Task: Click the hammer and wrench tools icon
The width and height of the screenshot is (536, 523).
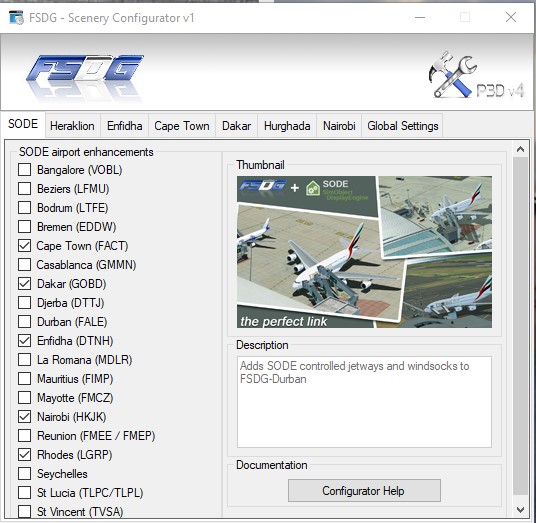Action: [x=452, y=75]
